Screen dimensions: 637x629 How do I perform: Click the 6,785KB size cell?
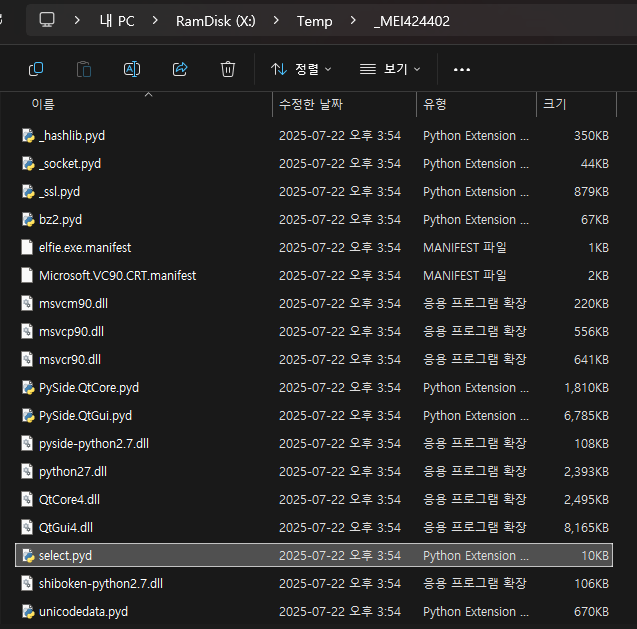tap(586, 416)
